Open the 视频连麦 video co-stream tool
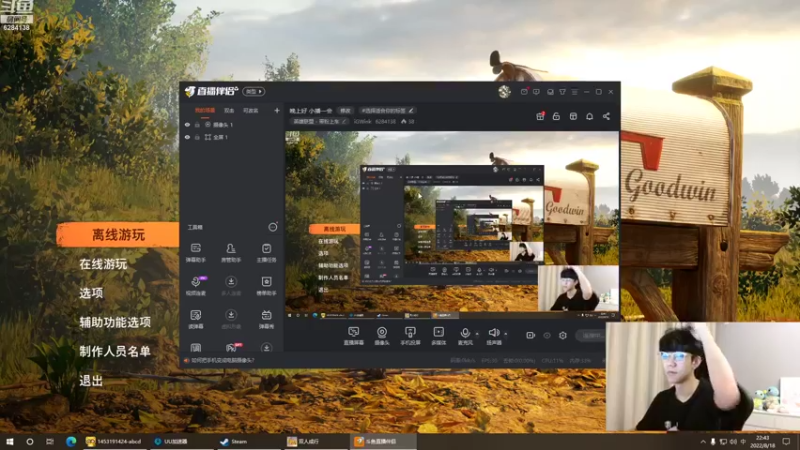Viewport: 800px width, 450px height. tap(195, 286)
